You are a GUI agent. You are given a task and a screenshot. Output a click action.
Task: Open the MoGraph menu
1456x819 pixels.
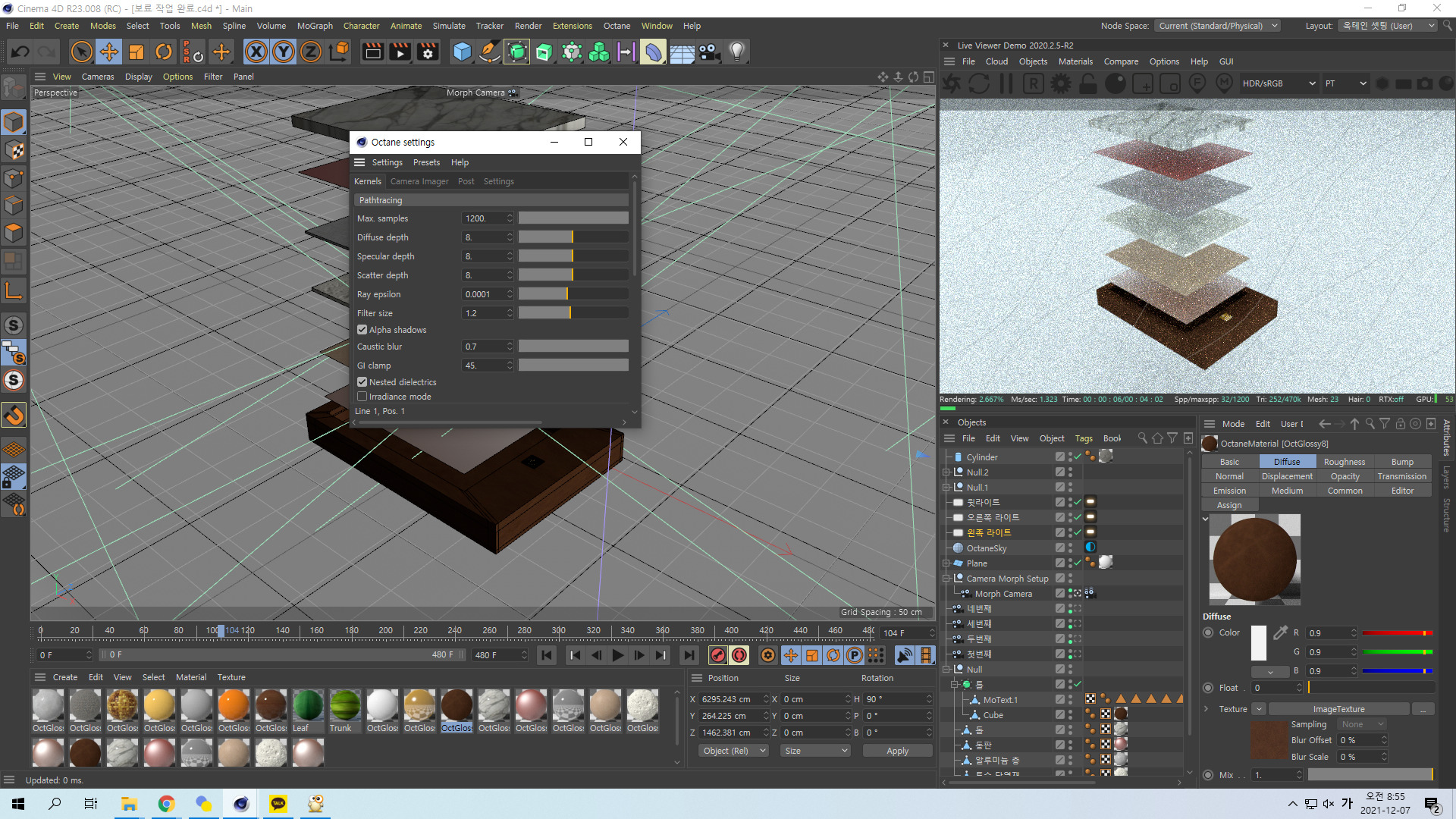315,26
